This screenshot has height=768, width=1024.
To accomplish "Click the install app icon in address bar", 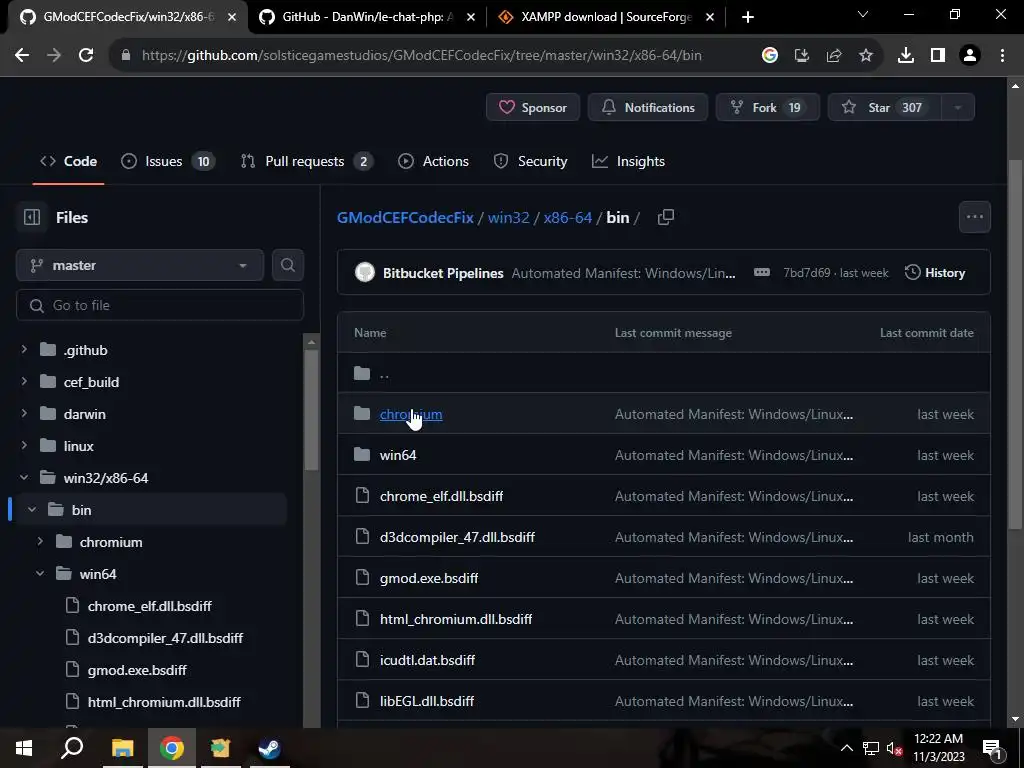I will click(802, 56).
